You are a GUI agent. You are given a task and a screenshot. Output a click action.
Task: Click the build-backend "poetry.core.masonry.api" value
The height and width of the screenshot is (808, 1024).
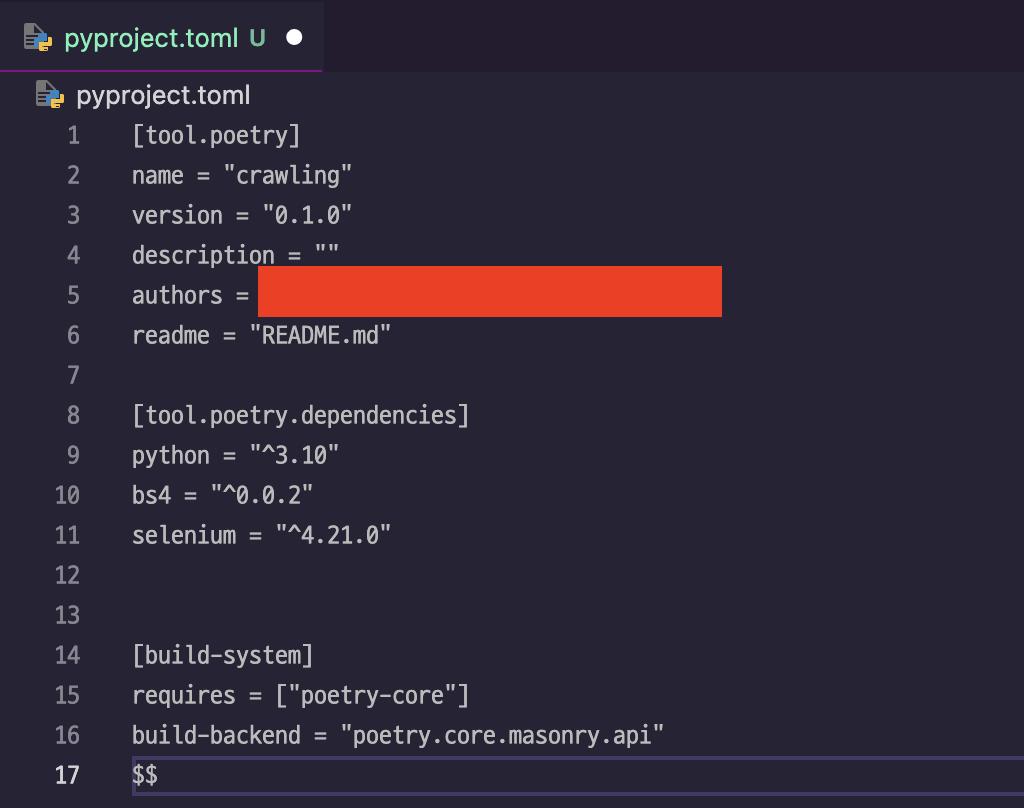[x=503, y=735]
